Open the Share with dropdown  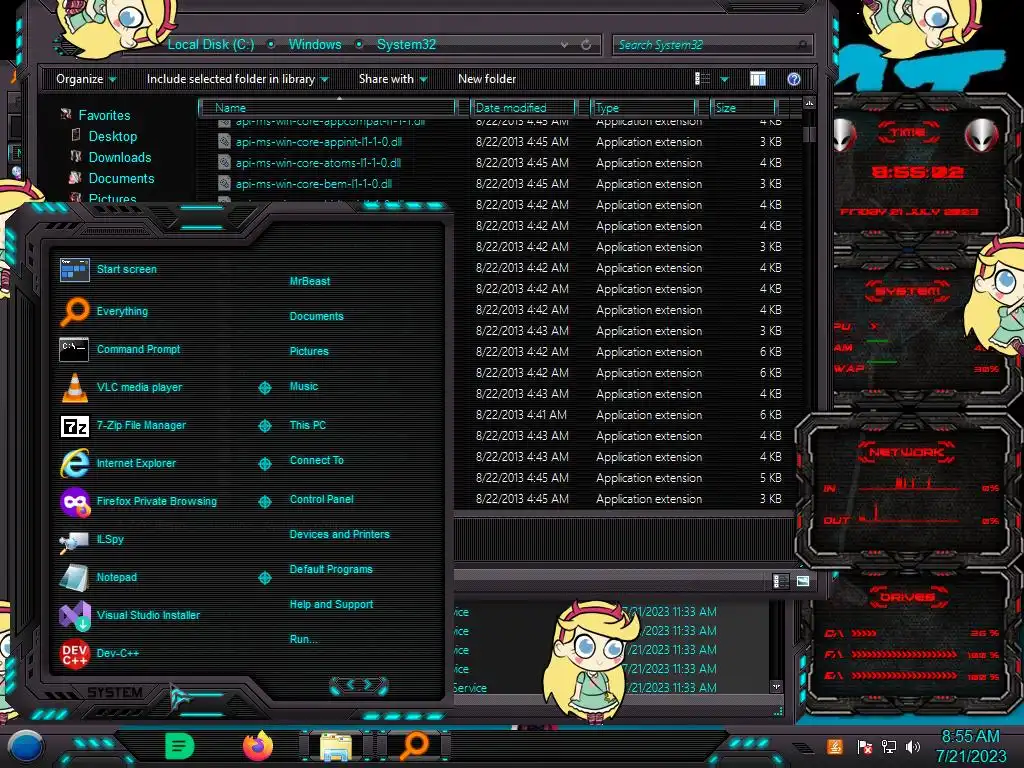coord(392,79)
